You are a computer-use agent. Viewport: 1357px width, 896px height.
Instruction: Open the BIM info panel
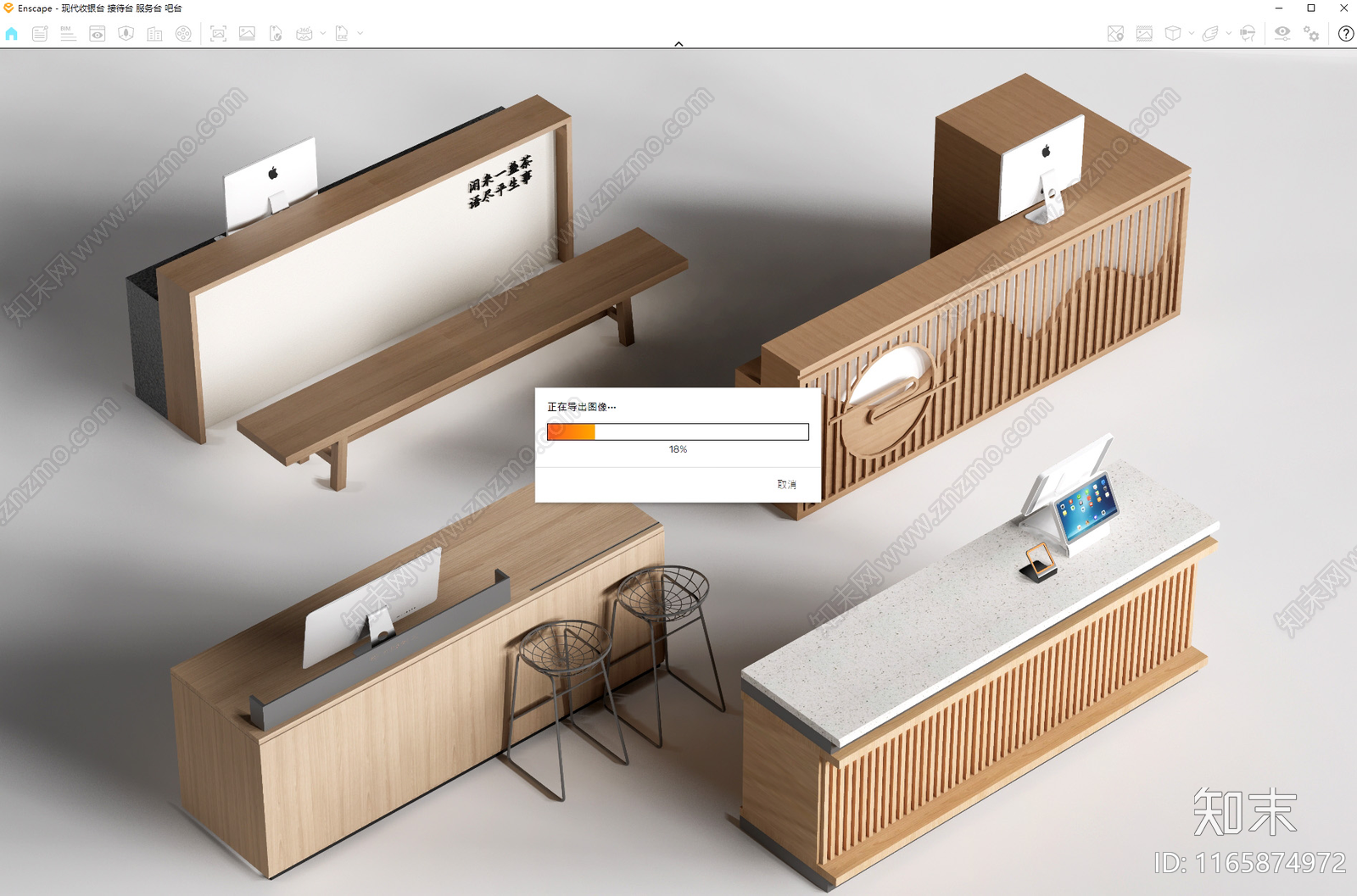tap(68, 34)
